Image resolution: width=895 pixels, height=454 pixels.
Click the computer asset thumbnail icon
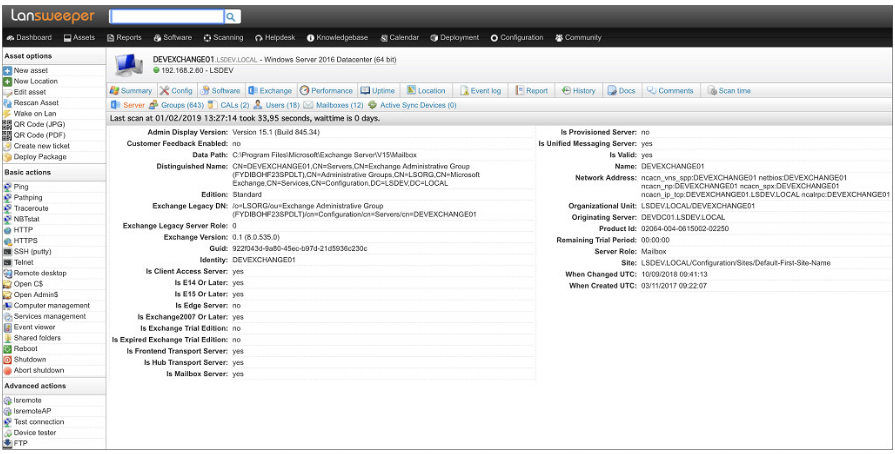[128, 65]
